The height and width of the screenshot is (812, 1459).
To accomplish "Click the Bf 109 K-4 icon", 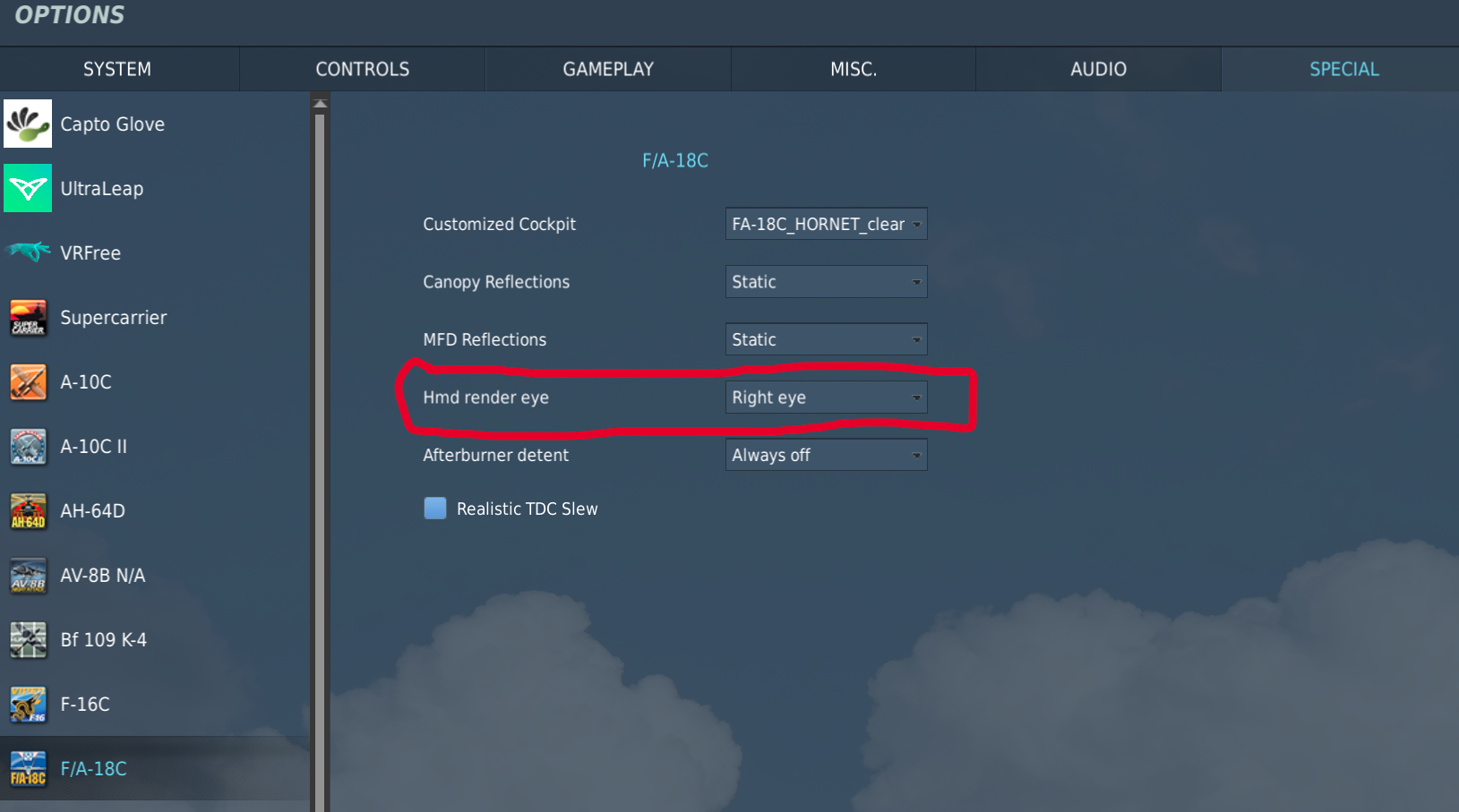I will click(x=28, y=639).
